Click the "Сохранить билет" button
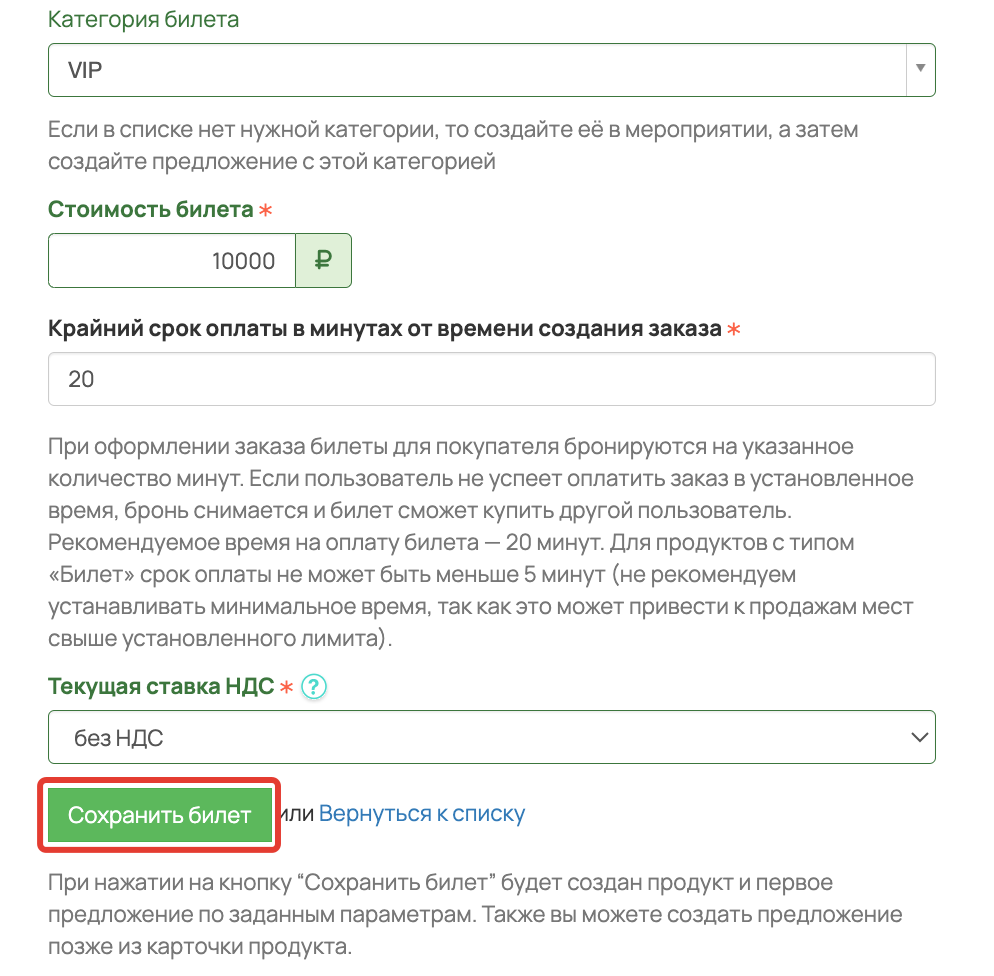Image resolution: width=994 pixels, height=976 pixels. tap(160, 815)
